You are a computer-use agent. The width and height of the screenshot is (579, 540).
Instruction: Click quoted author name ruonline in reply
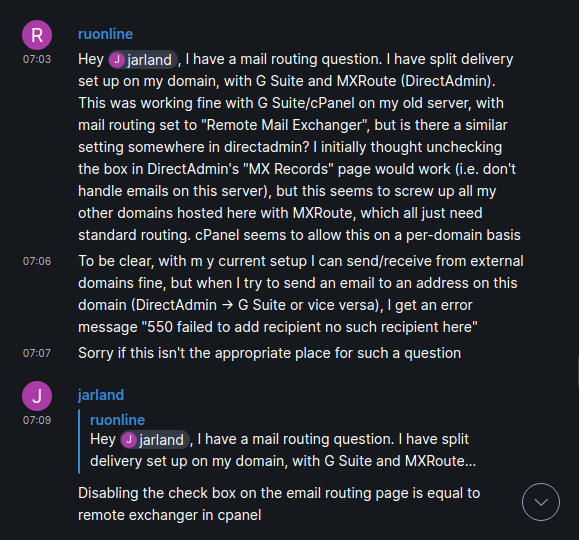[x=117, y=420]
